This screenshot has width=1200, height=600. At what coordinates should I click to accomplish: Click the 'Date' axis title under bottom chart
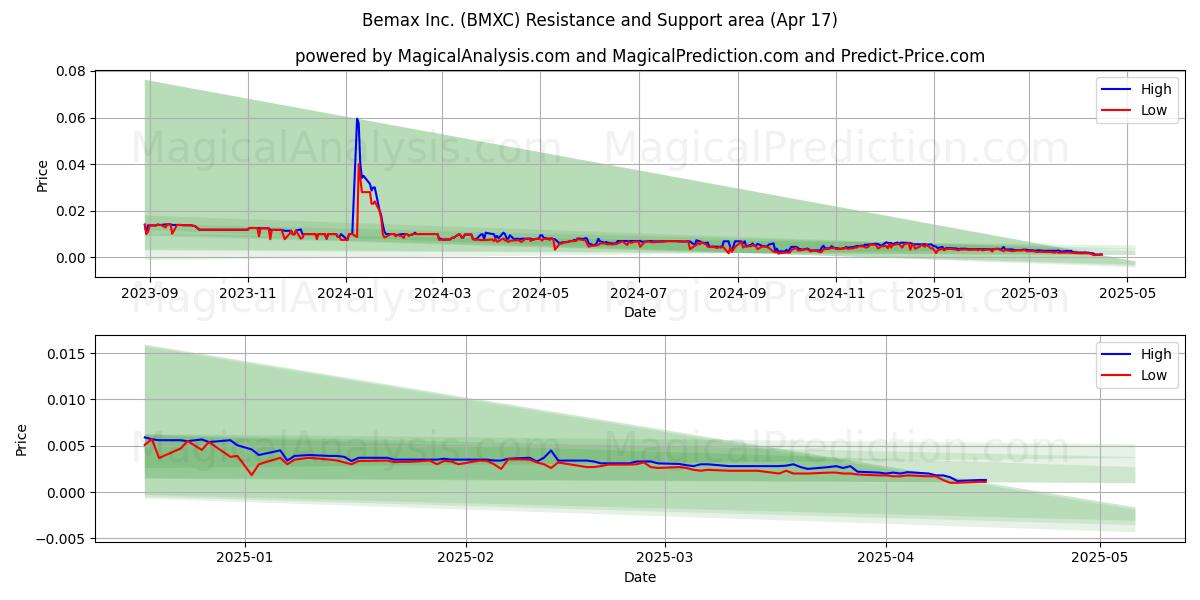(640, 577)
